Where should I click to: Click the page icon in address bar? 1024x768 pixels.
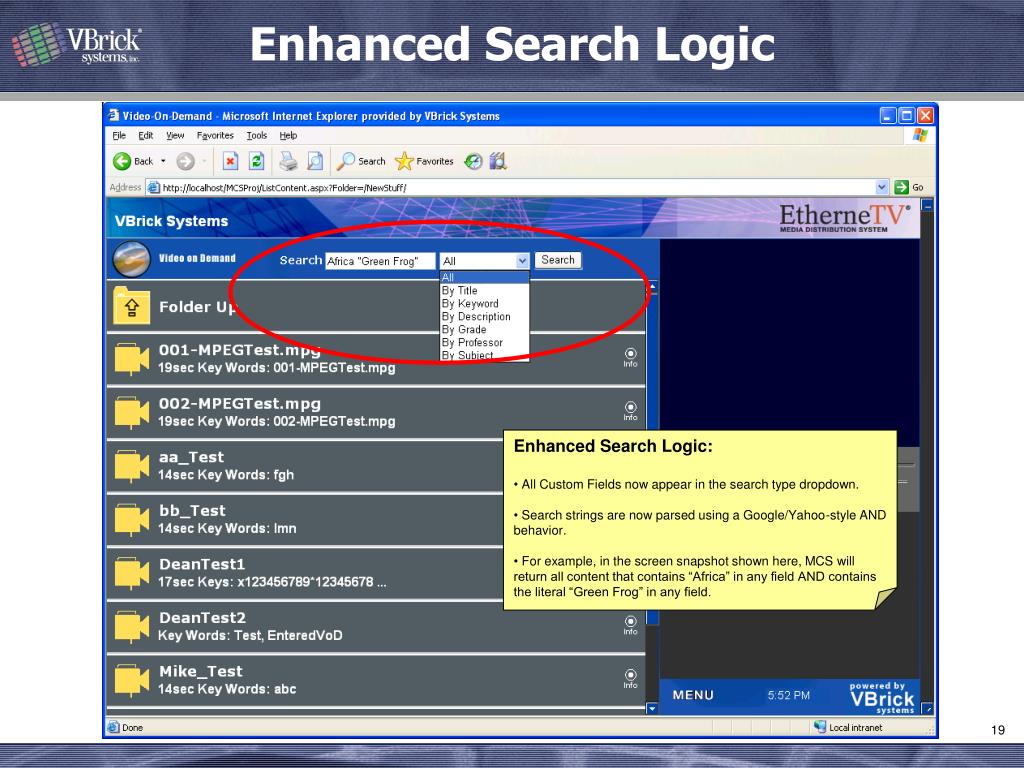(x=153, y=188)
